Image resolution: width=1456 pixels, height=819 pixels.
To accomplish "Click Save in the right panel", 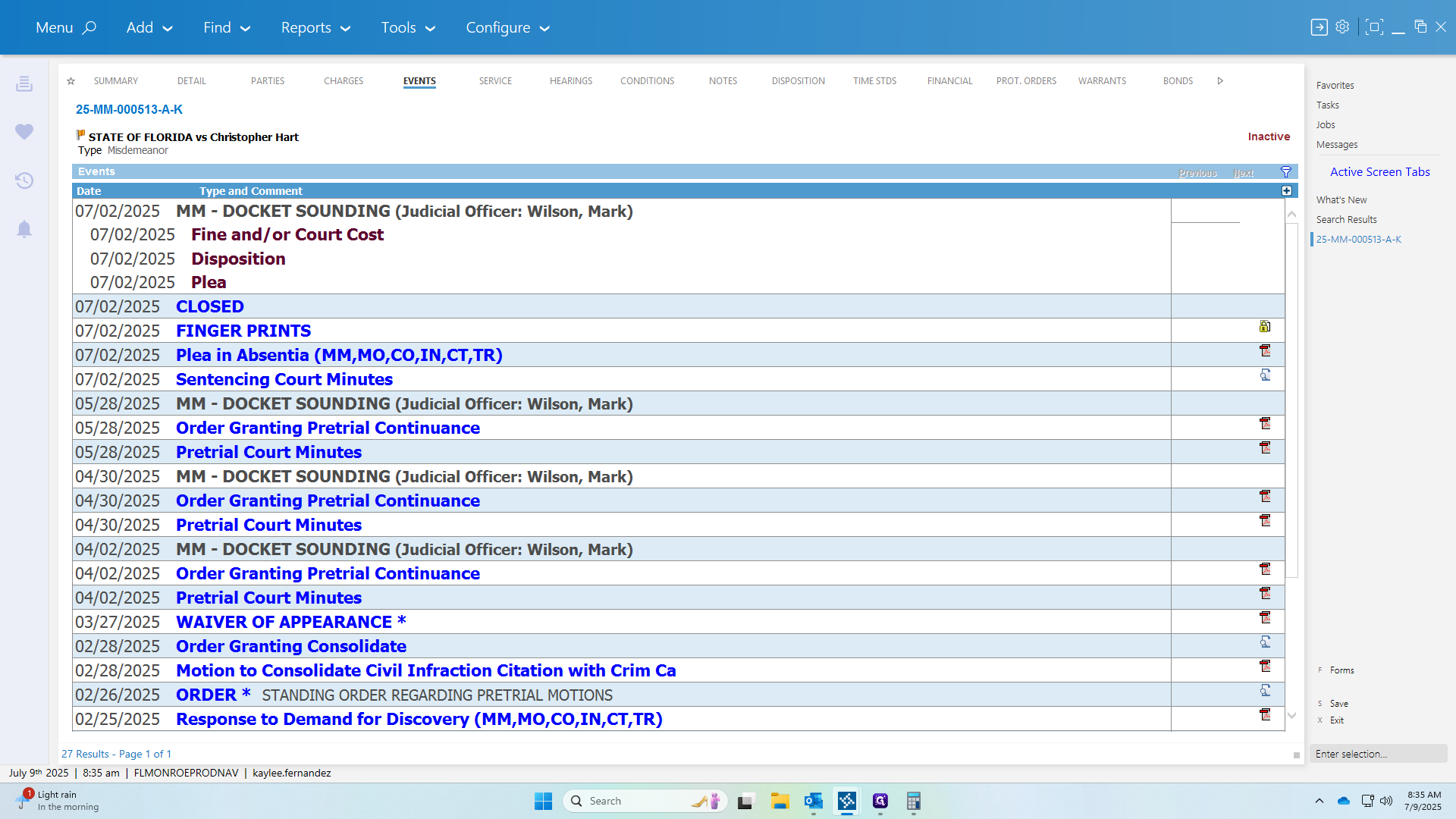I will (1338, 704).
